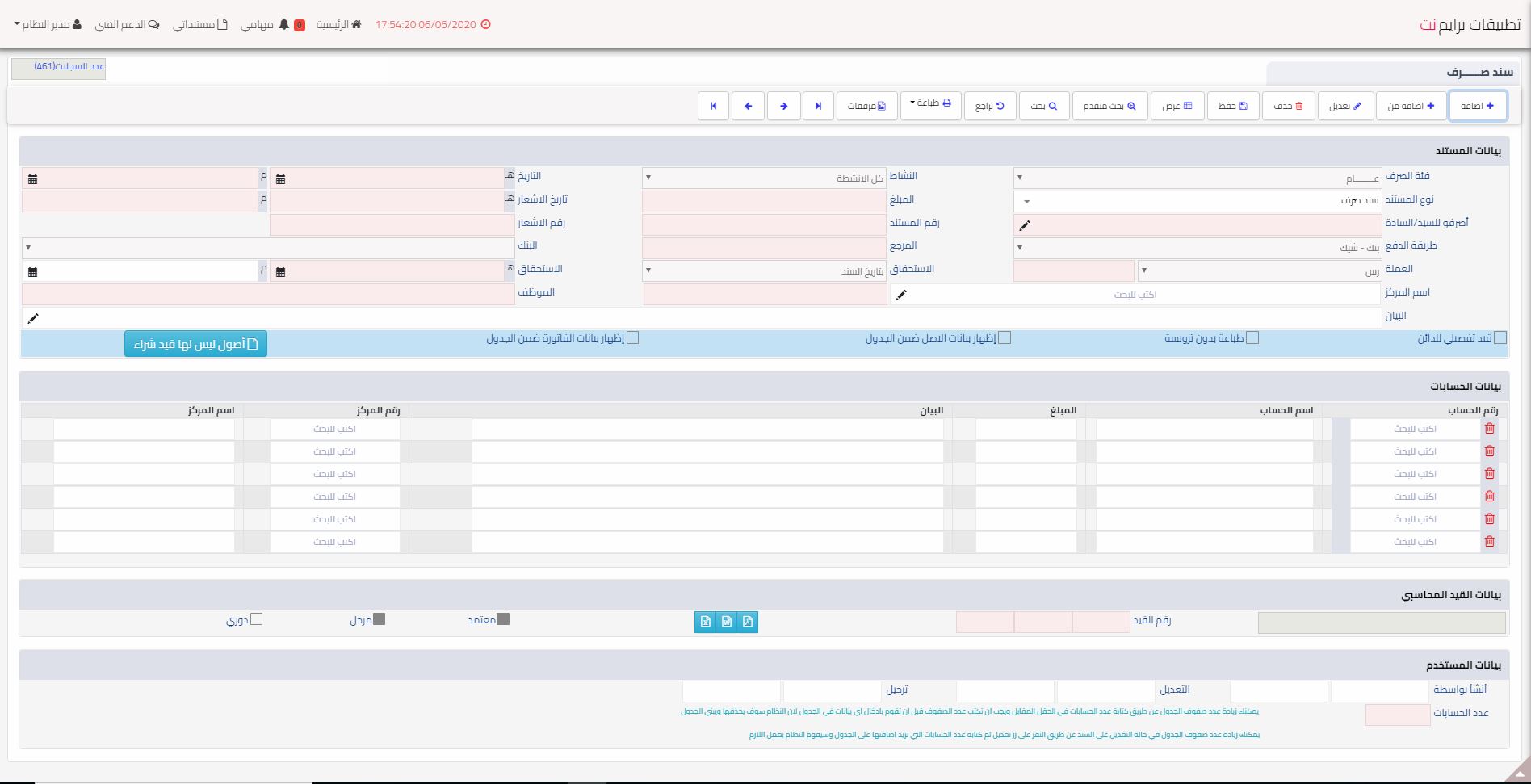Image resolution: width=1531 pixels, height=784 pixels.
Task: Click into the المرجع field
Action: [x=764, y=248]
